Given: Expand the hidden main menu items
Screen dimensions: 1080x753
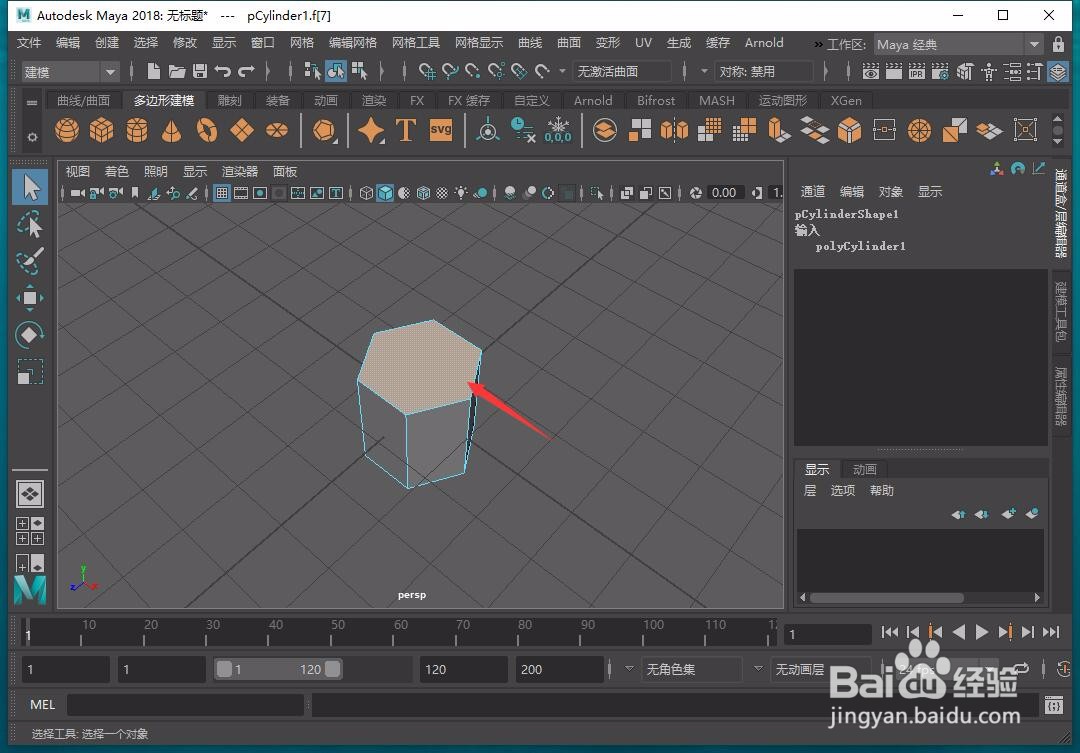Looking at the screenshot, I should (818, 44).
